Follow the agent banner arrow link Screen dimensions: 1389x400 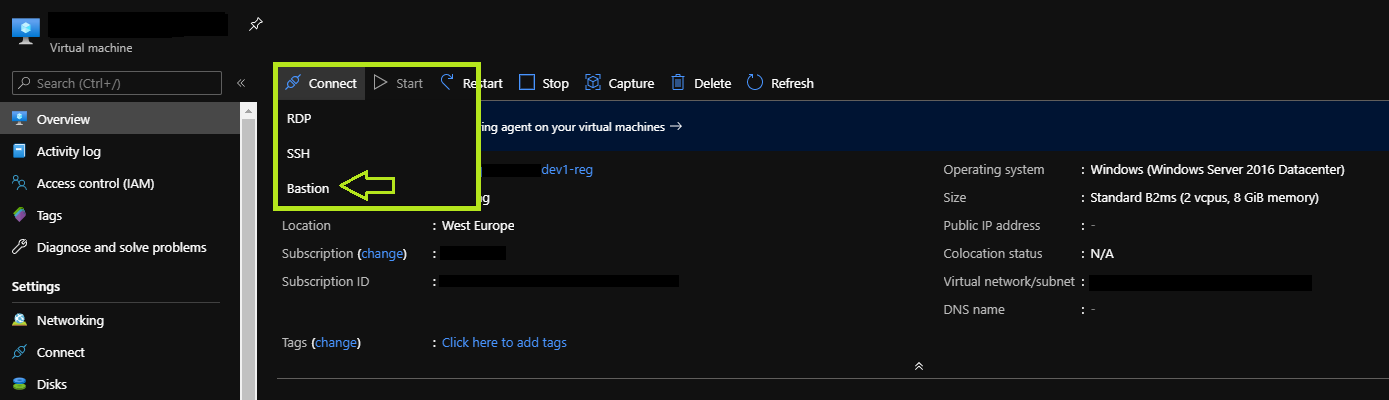tap(676, 127)
